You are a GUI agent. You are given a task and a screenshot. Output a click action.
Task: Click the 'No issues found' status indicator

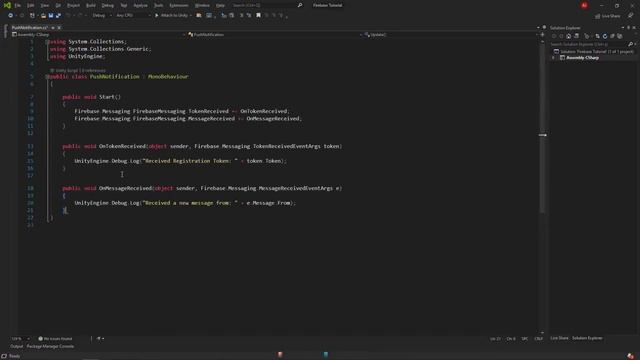55,339
